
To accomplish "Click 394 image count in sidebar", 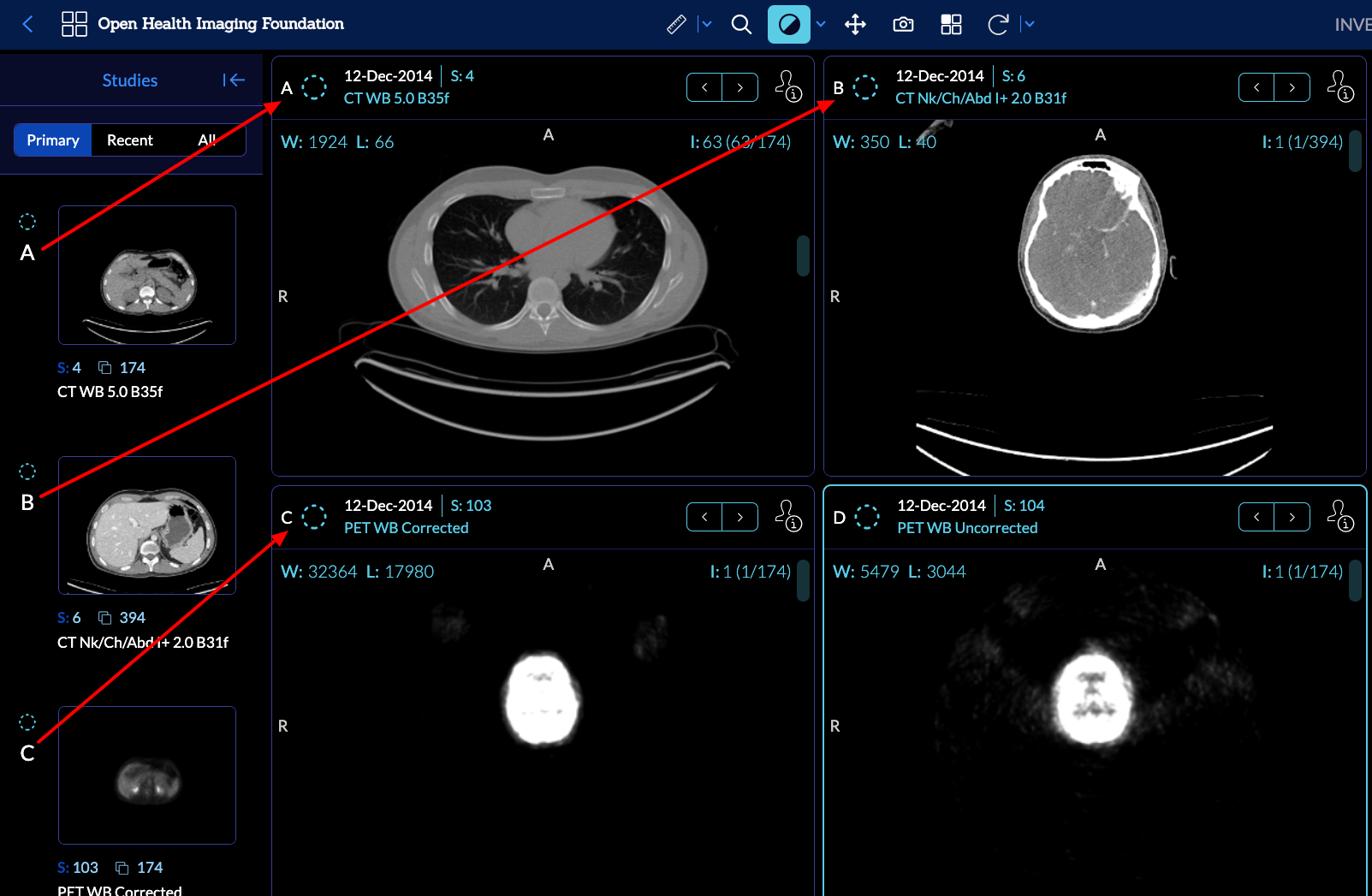I will (132, 618).
